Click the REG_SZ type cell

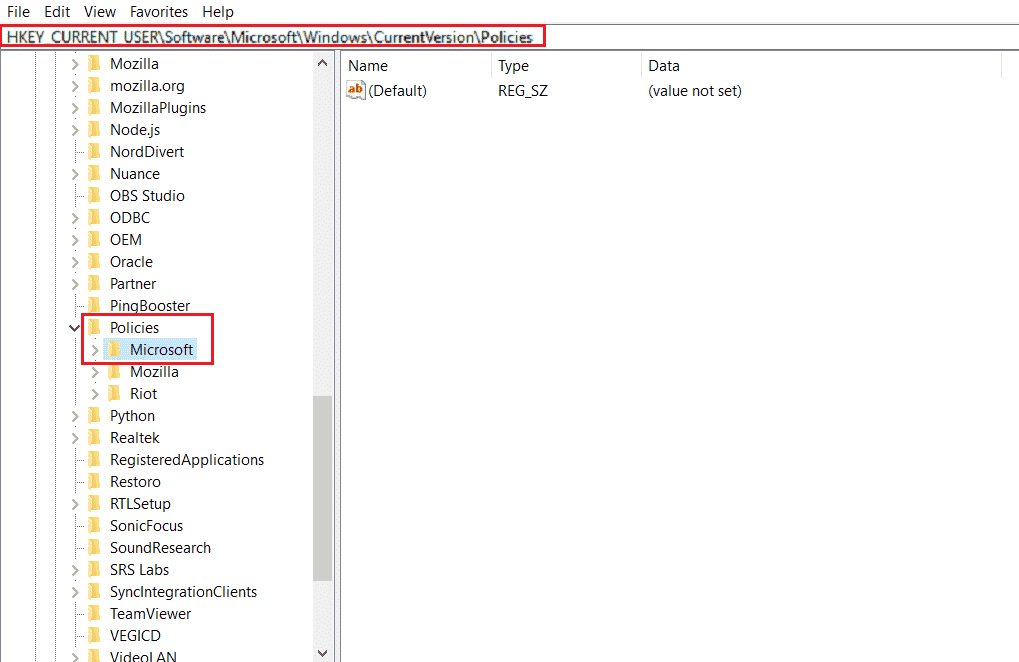[x=522, y=90]
